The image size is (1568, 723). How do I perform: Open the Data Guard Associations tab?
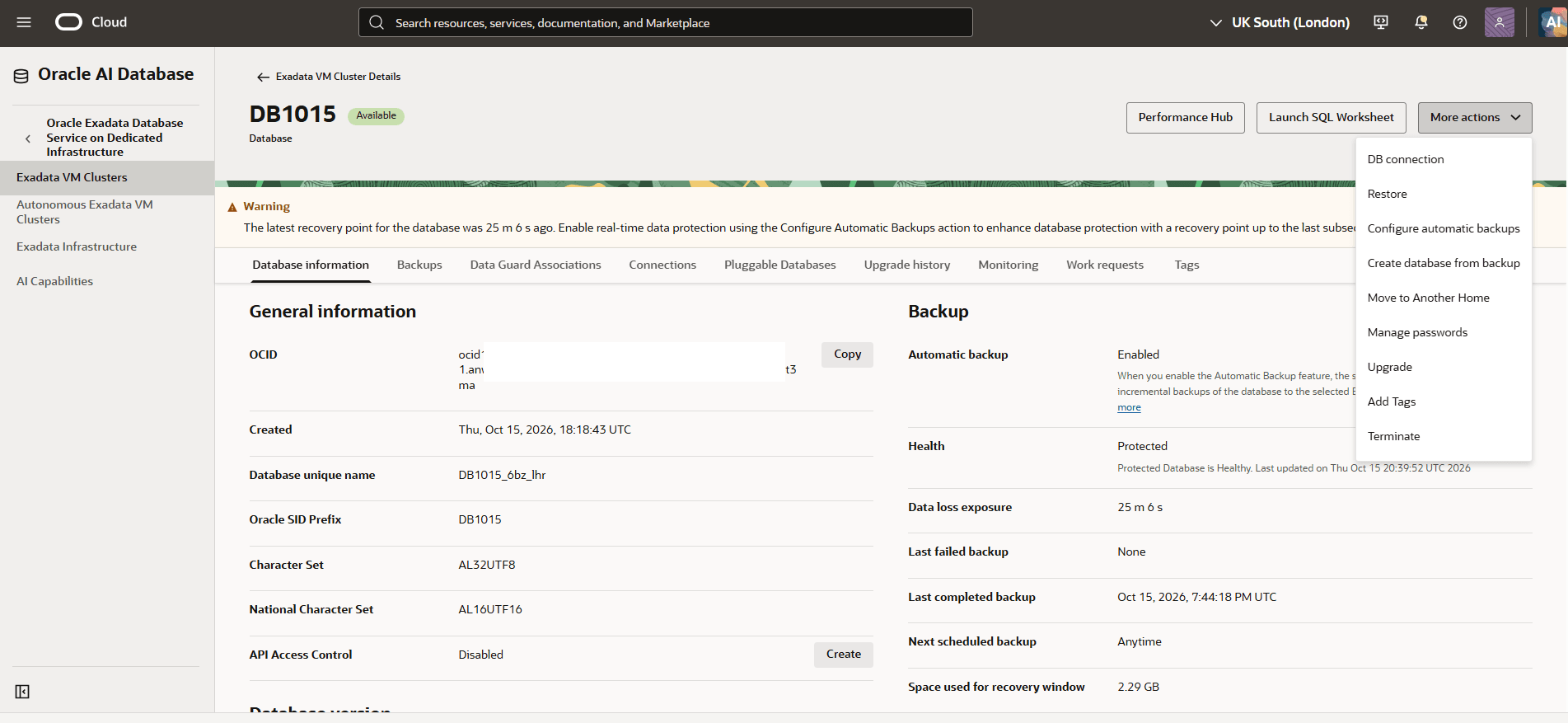(x=536, y=265)
